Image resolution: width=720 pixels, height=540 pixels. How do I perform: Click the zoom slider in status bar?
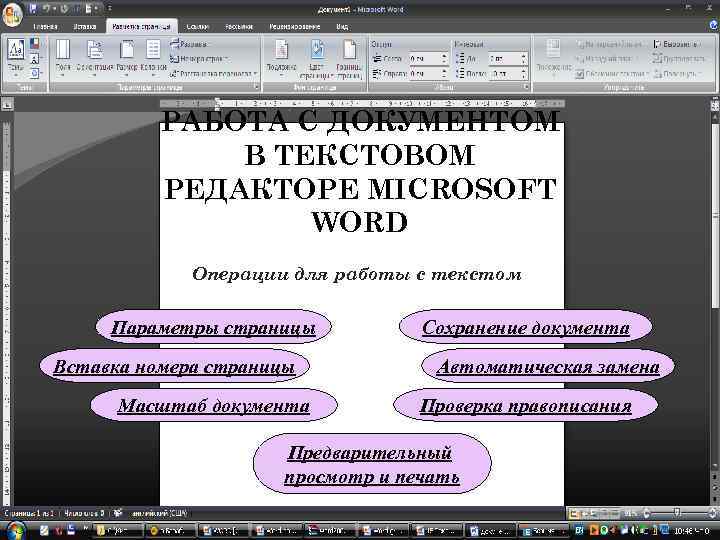[x=677, y=512]
